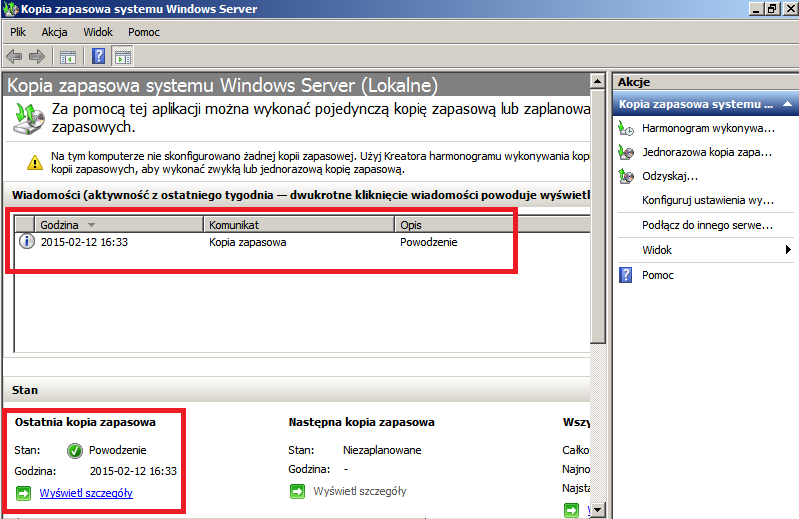Click the scrollbar down arrow in the main pane
The height and width of the screenshot is (519, 799).
[x=597, y=509]
